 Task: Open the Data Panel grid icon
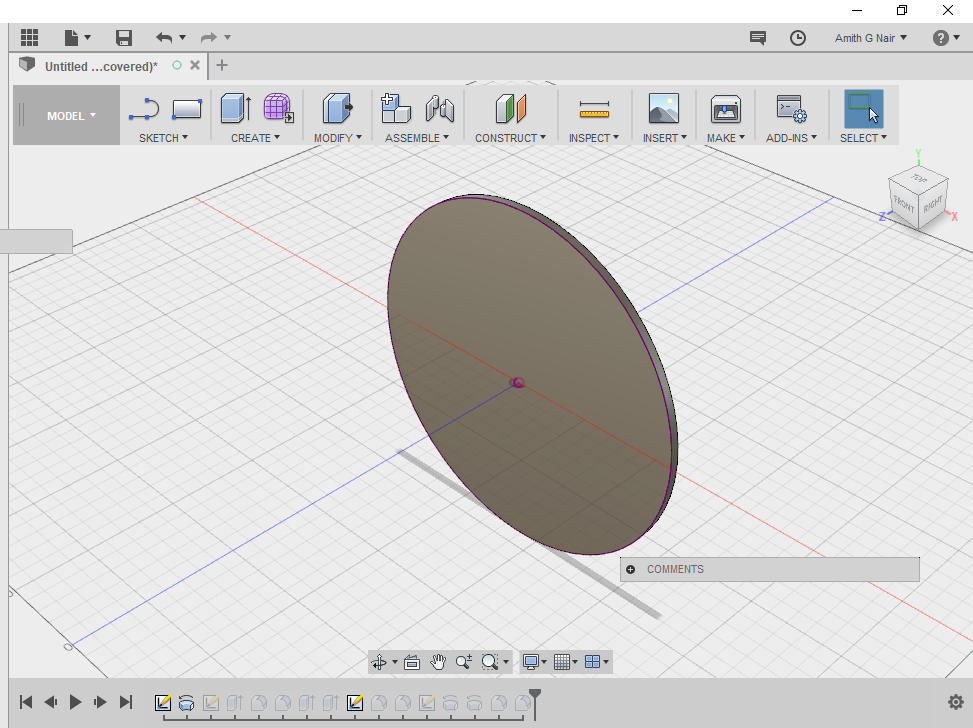click(29, 37)
